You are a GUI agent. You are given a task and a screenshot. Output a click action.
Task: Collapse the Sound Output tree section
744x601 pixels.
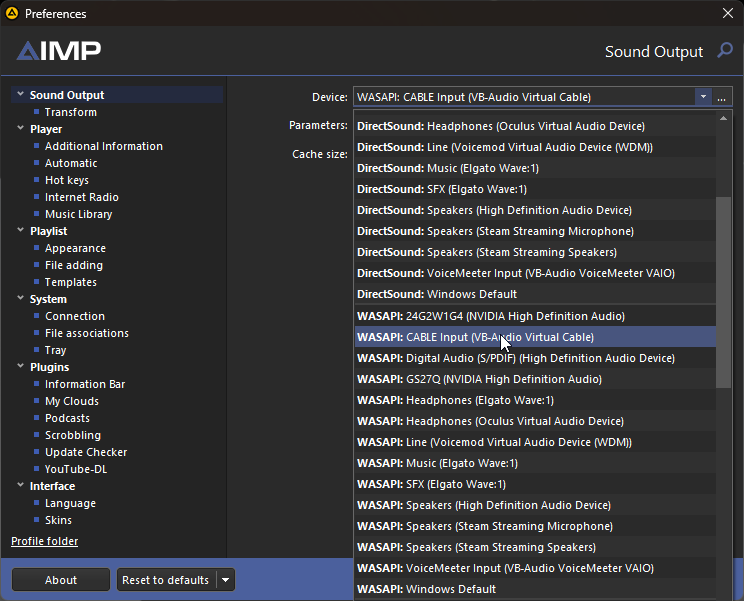coord(20,94)
